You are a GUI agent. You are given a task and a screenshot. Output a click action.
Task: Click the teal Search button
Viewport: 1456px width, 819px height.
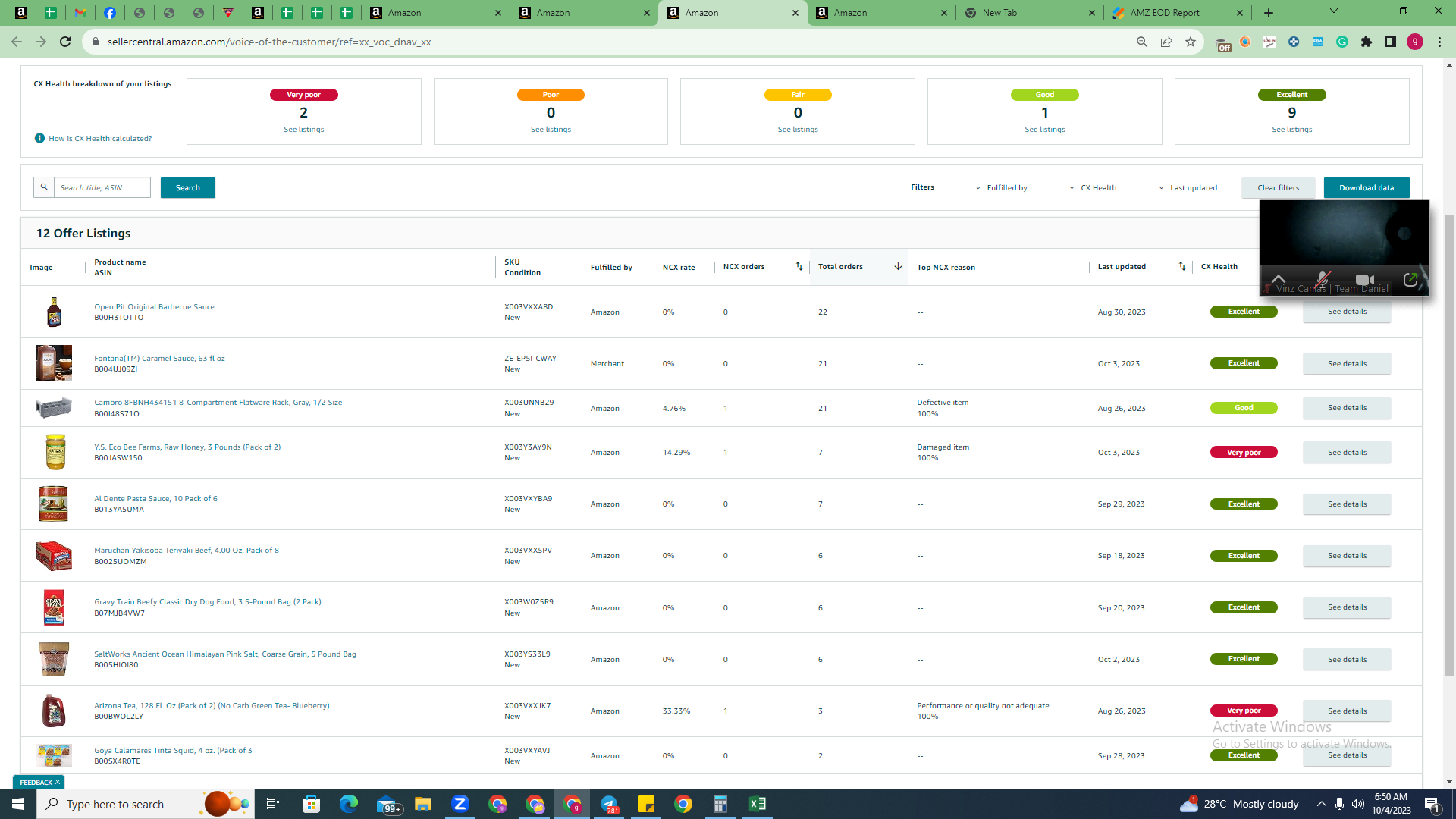click(188, 187)
